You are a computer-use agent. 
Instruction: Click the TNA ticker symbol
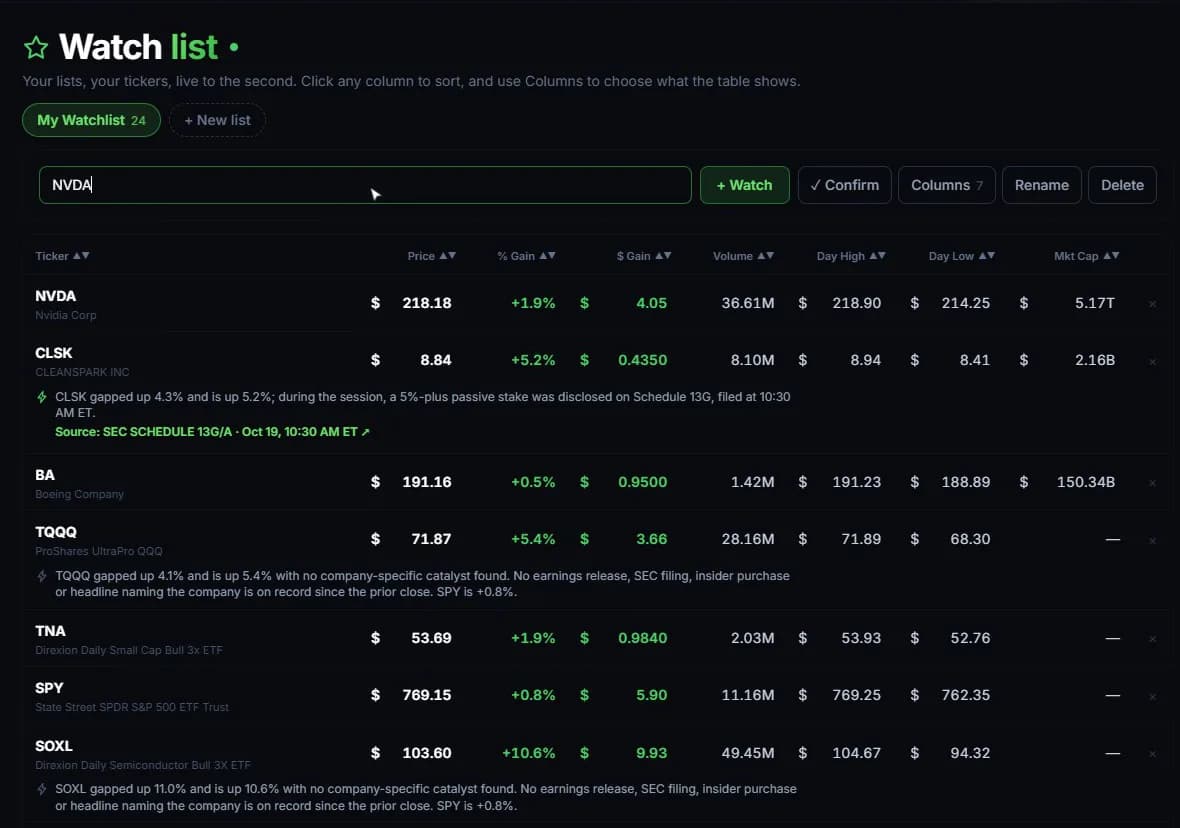50,631
